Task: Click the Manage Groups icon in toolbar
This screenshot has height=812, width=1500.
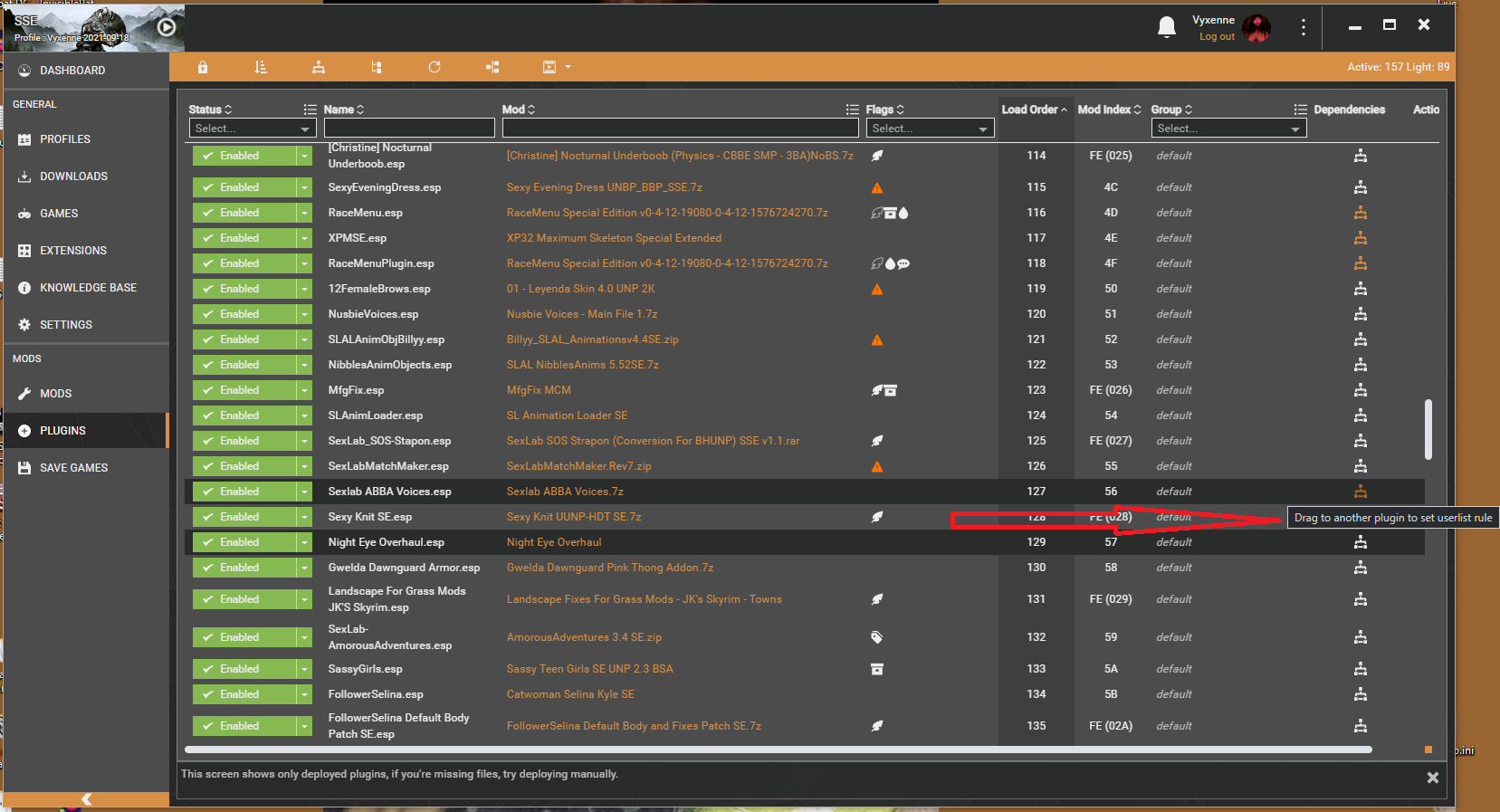Action: click(x=377, y=67)
